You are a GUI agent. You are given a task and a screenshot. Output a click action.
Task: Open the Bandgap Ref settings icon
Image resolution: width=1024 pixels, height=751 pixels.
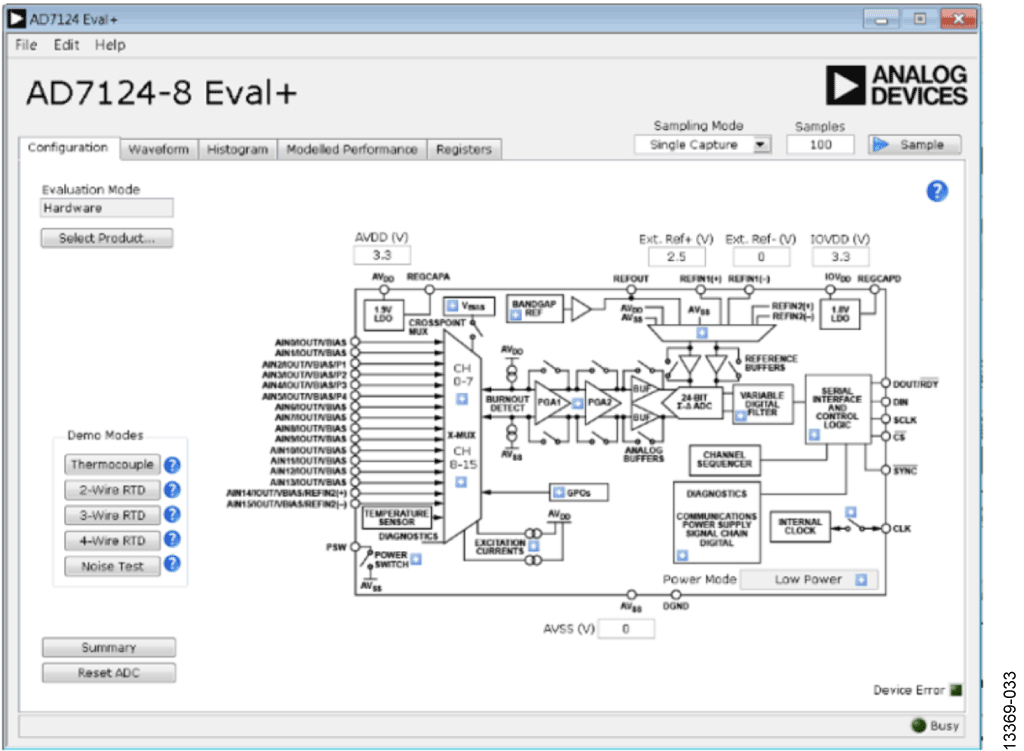point(517,314)
